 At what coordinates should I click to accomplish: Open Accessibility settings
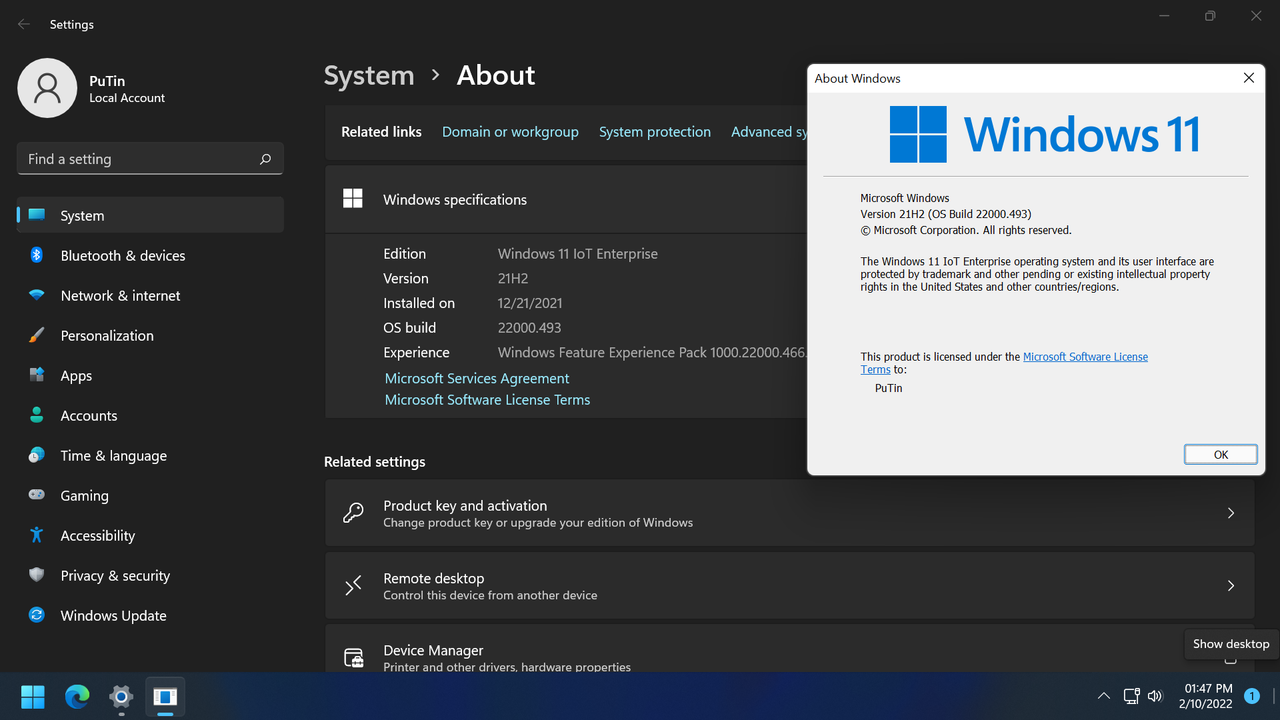(150, 535)
